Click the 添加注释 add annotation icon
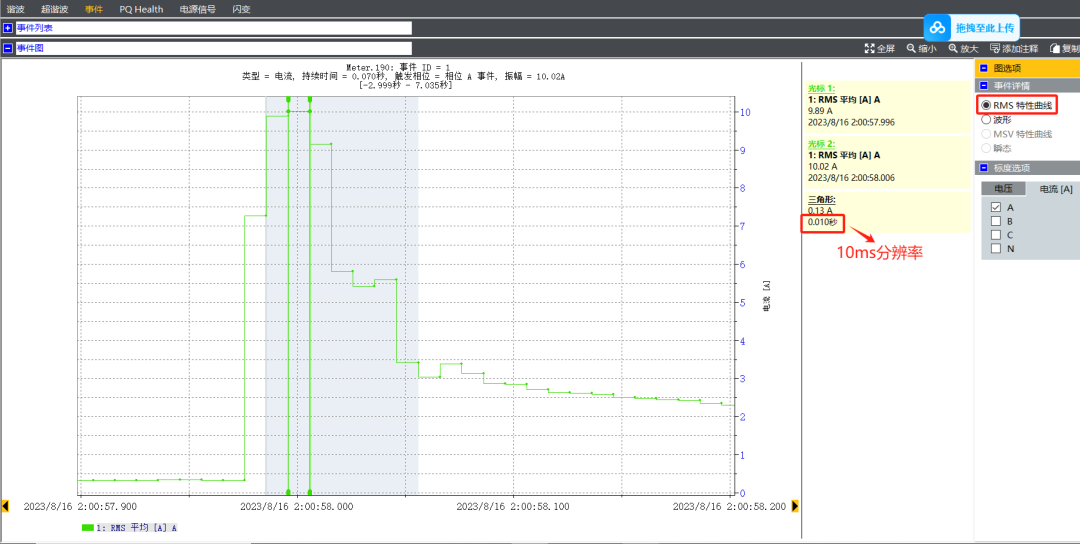The height and width of the screenshot is (544, 1080). (x=995, y=48)
